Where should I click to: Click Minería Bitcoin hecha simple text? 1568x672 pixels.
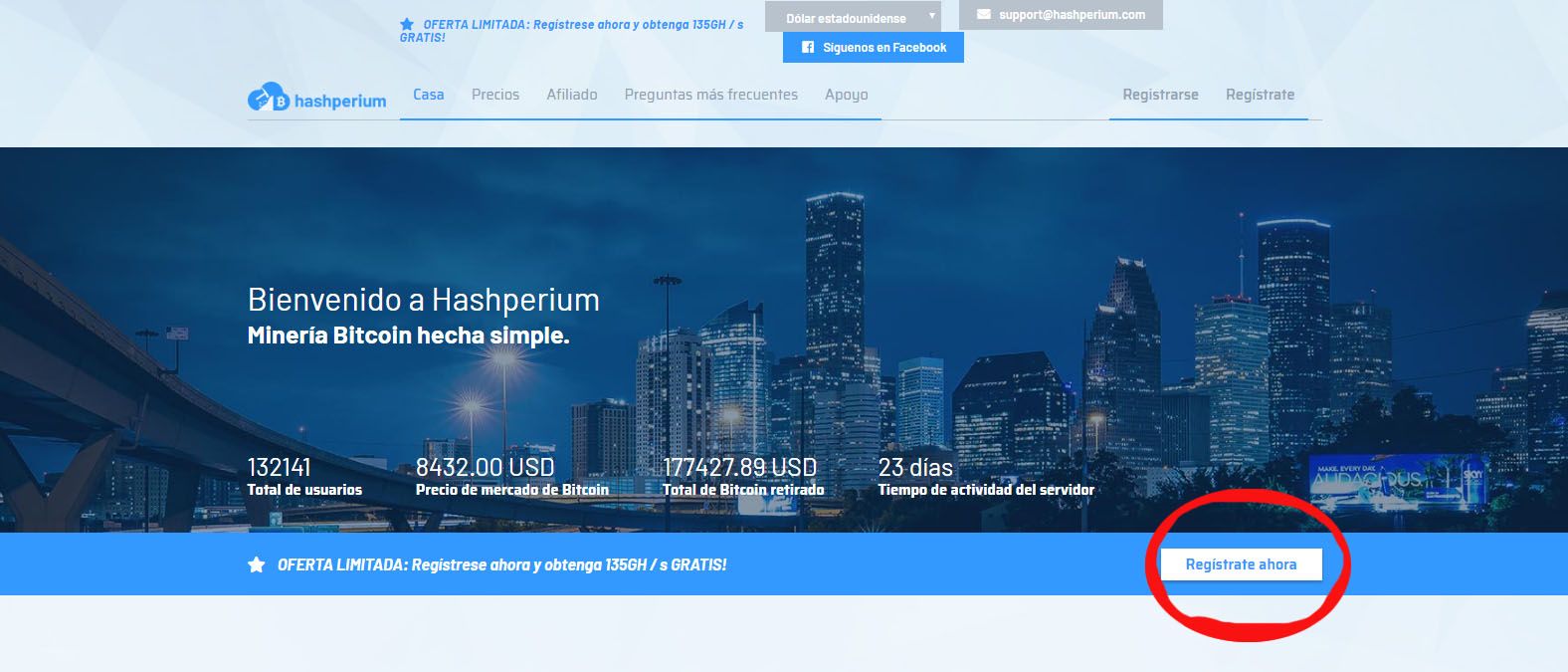point(409,336)
